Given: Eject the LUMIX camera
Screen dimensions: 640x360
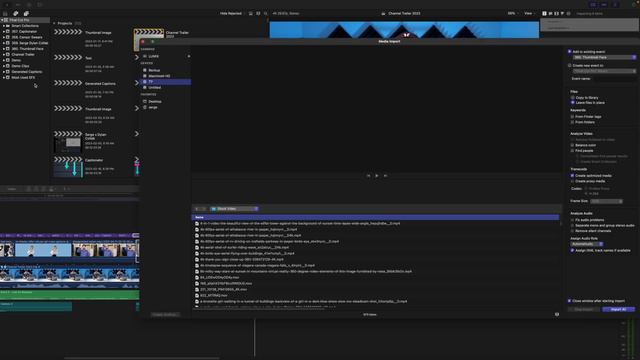Looking at the screenshot, I should click(x=189, y=56).
